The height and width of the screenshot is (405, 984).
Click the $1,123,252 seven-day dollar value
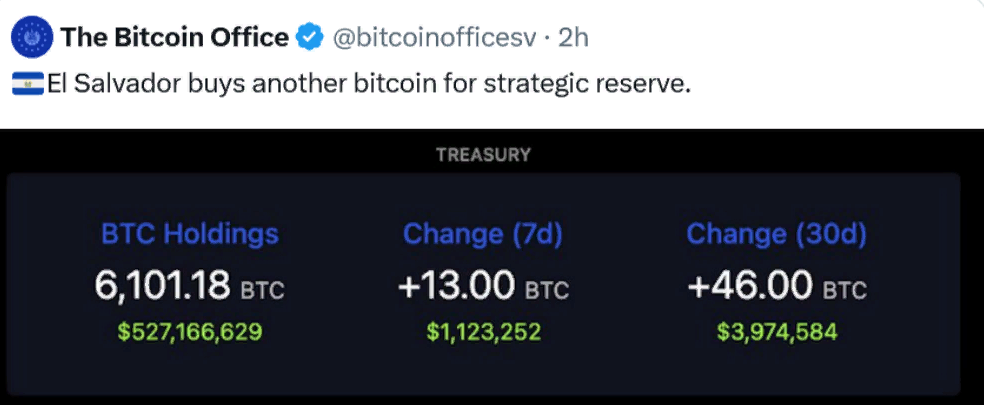pyautogui.click(x=483, y=332)
